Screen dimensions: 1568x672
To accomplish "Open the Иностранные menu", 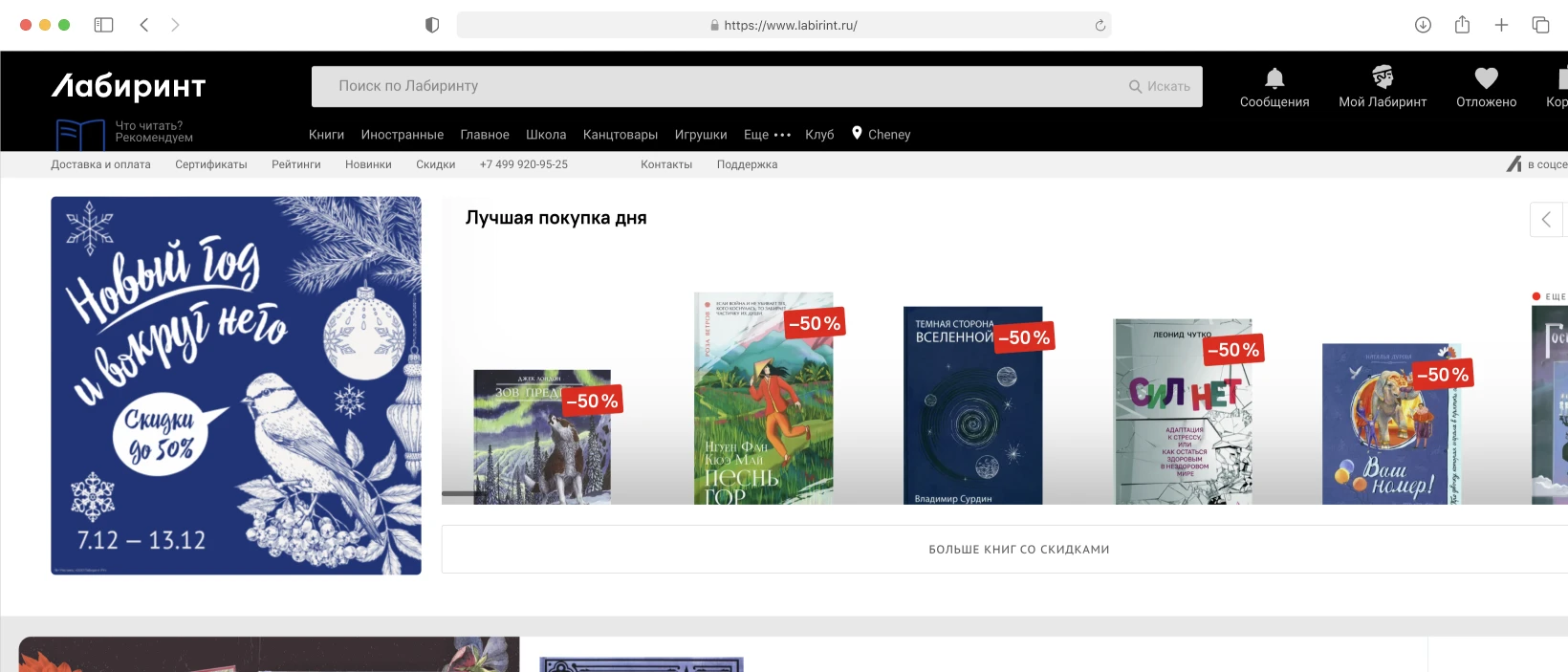I will [x=402, y=135].
